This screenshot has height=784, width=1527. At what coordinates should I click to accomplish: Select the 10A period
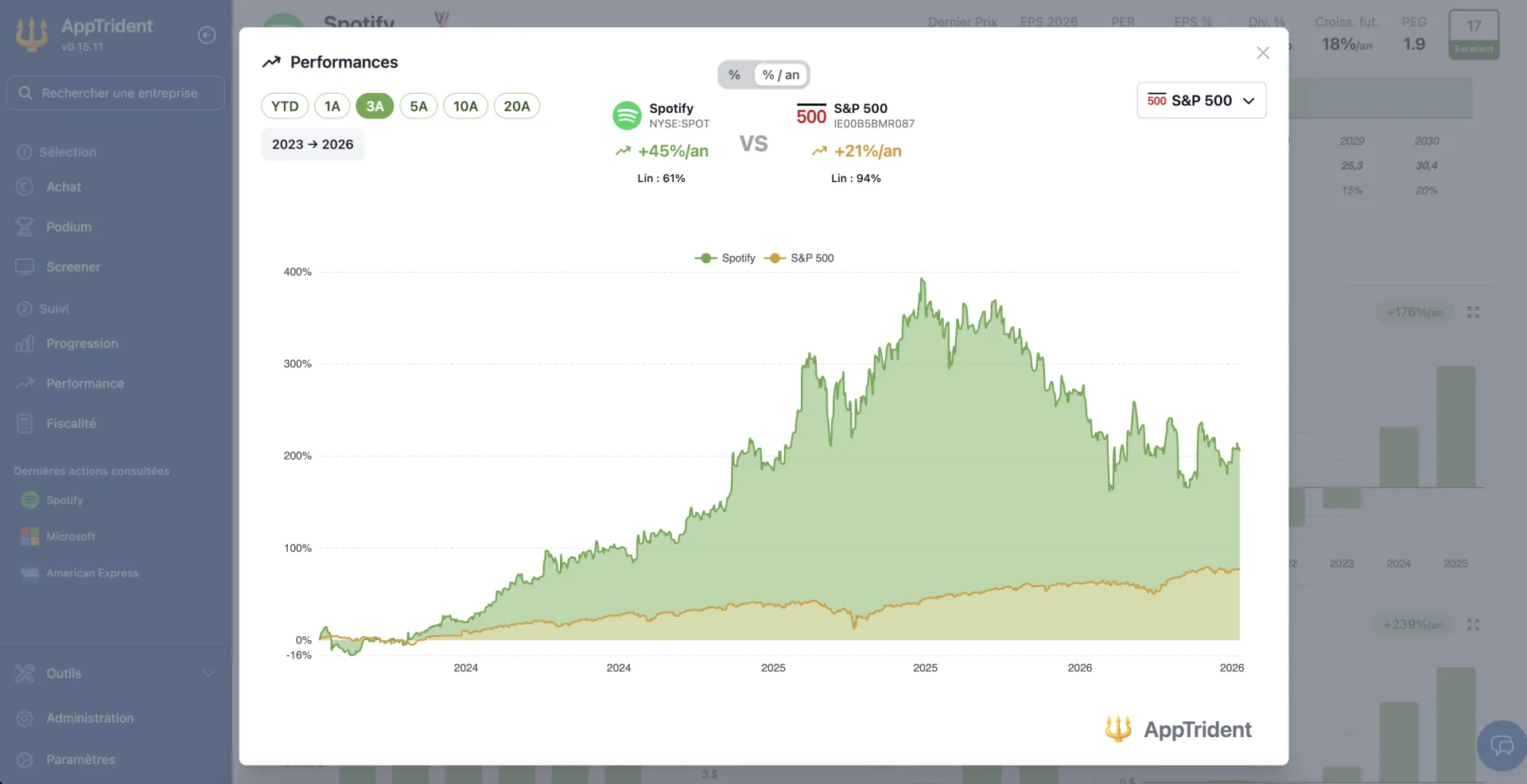click(465, 107)
